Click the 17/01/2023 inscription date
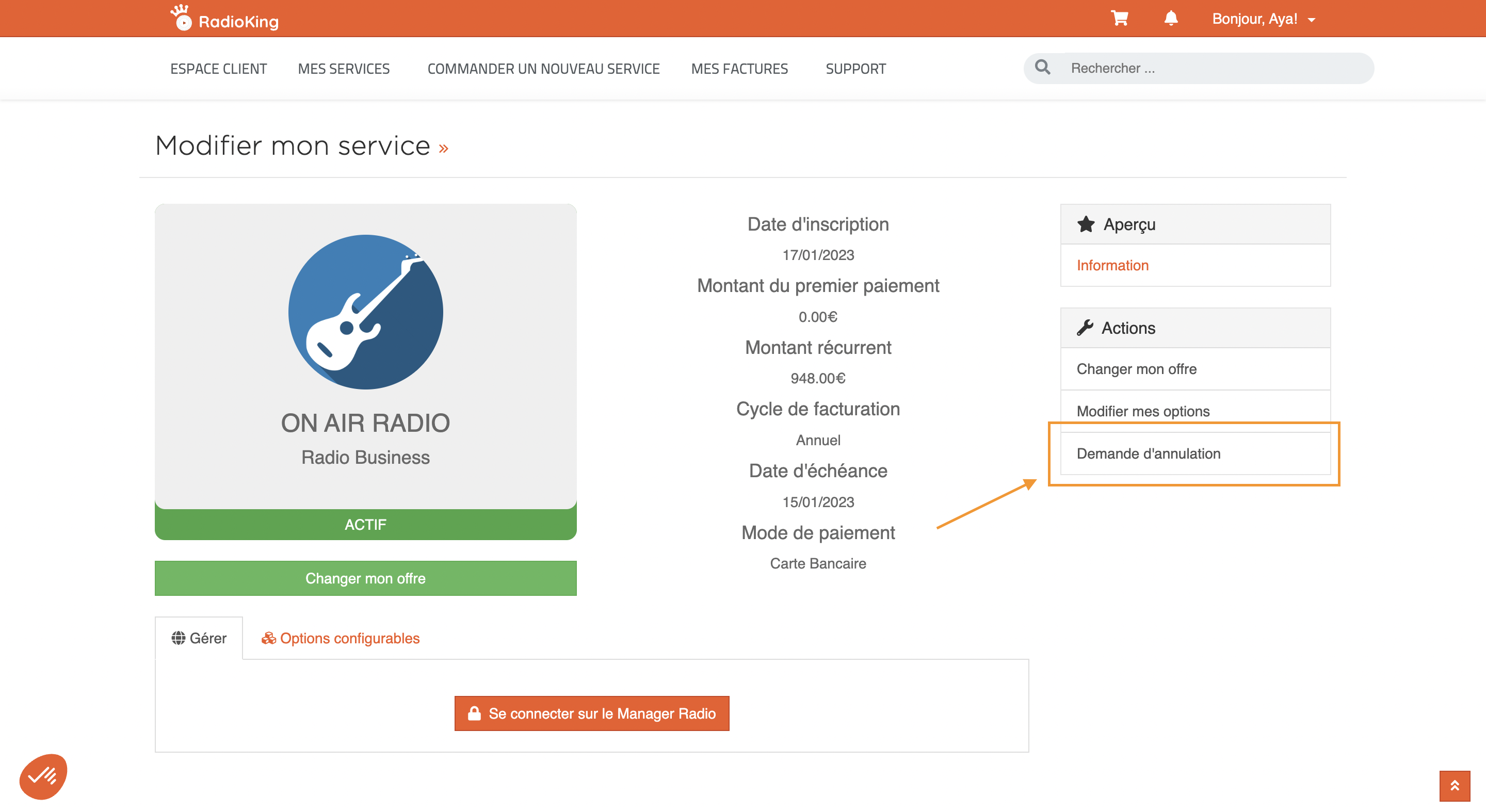Image resolution: width=1486 pixels, height=812 pixels. pyautogui.click(x=818, y=255)
